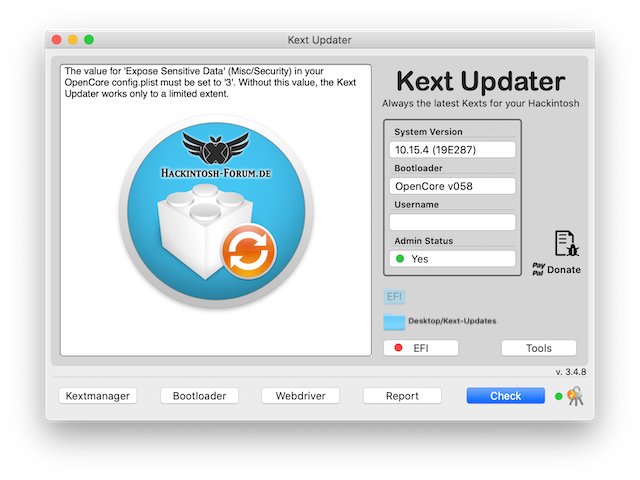Click the version number v. 3.4.8
Screen dimensions: 640x480
point(571,372)
